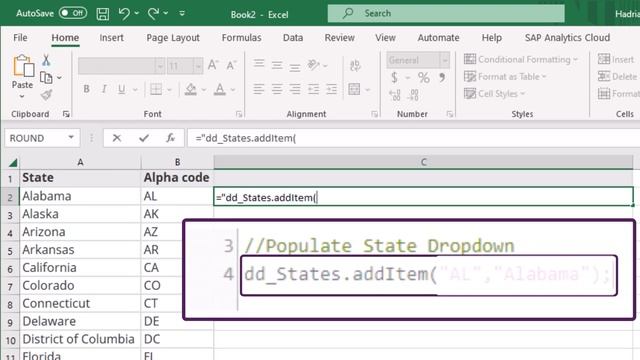Open the Redo history dropdown
Screen dimensions: 640x360
coord(166,13)
